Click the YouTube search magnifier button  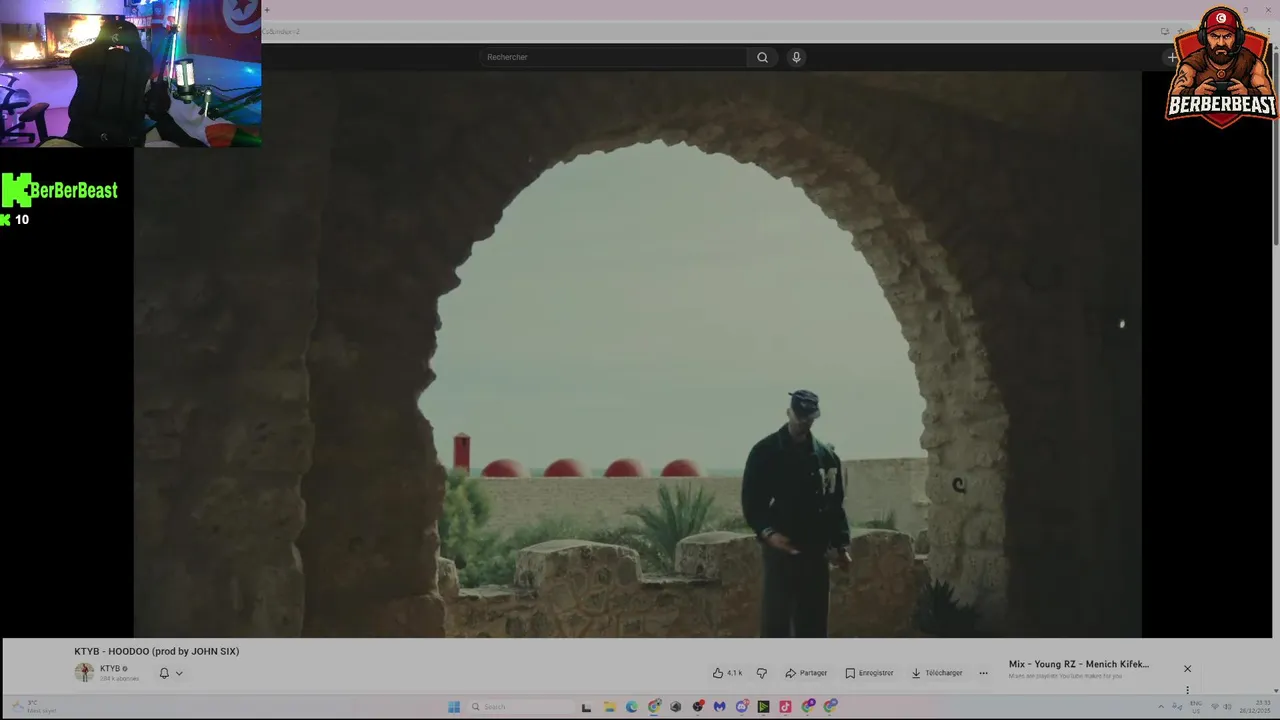coord(762,57)
